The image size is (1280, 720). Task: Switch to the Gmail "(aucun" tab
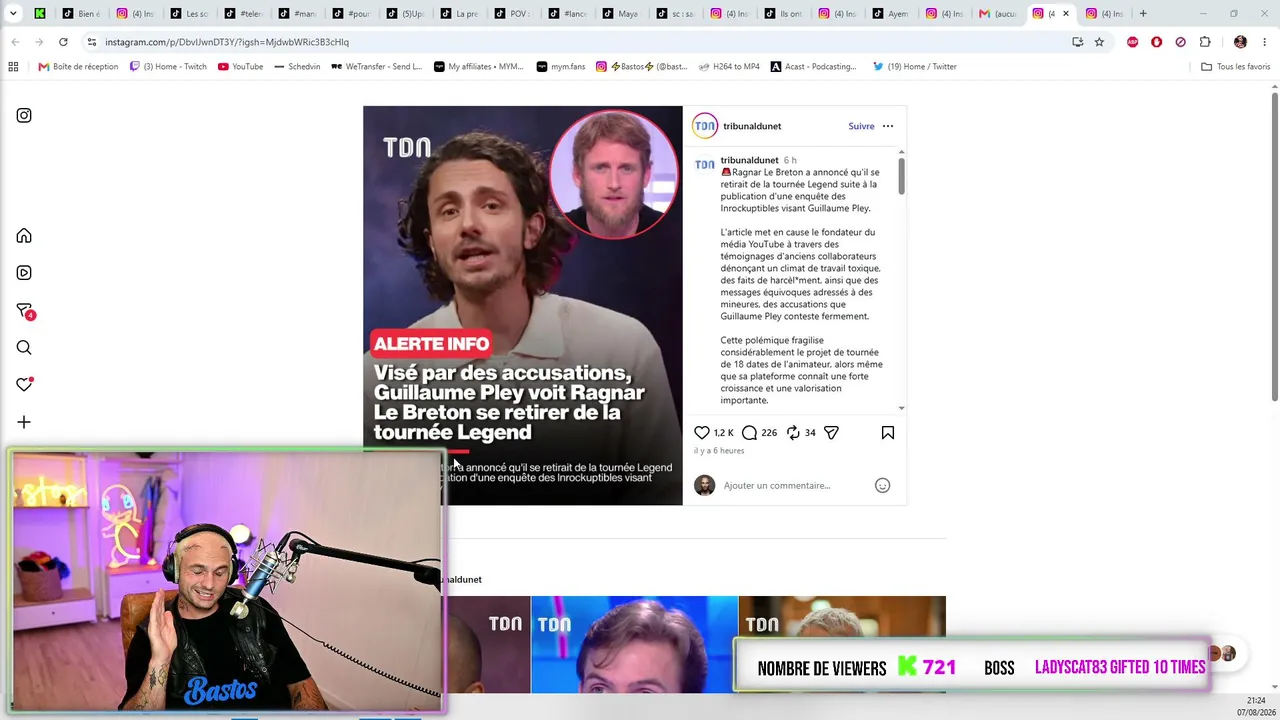coord(998,14)
